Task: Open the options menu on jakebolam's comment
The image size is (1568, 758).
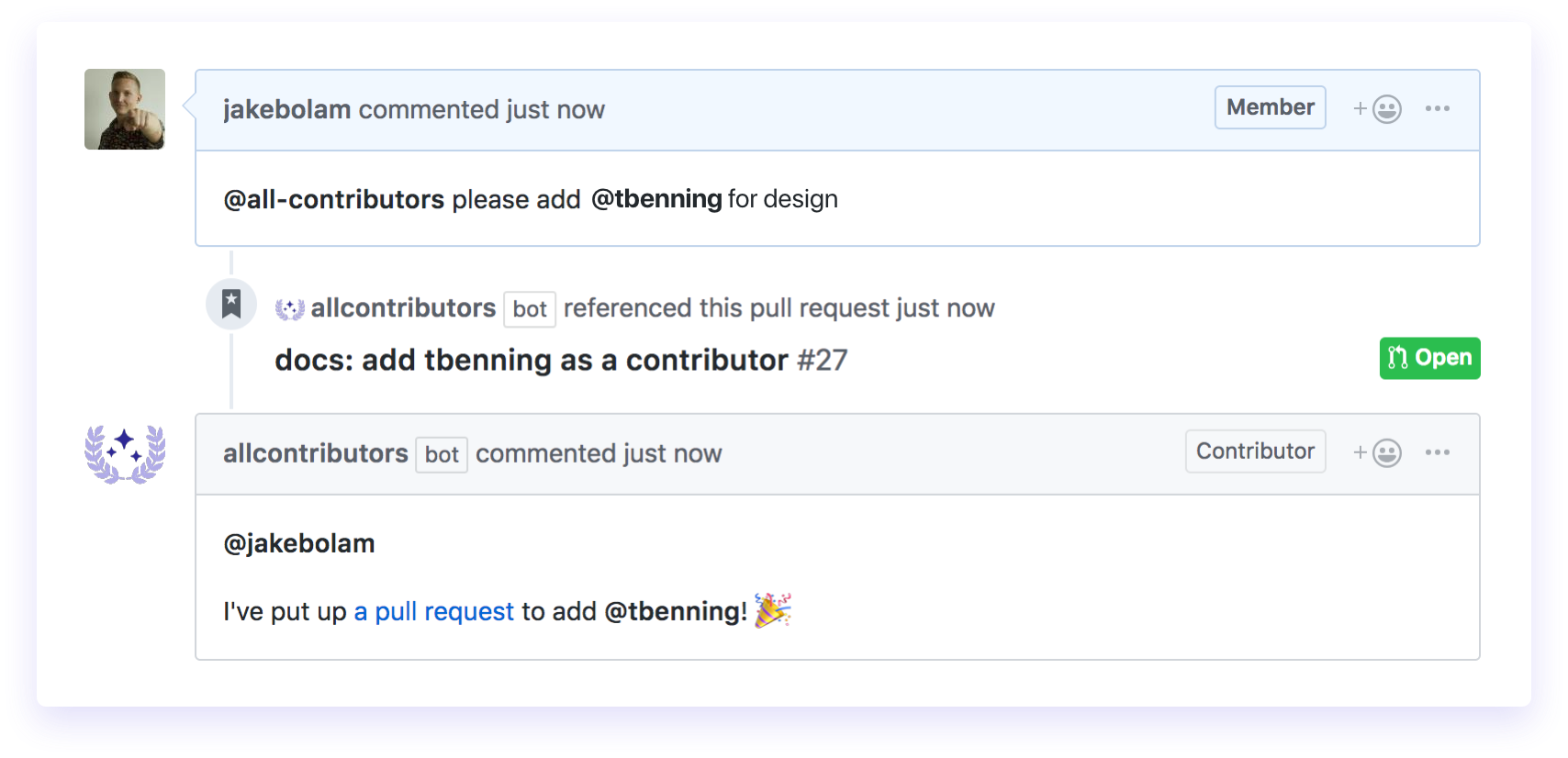Action: 1438,108
